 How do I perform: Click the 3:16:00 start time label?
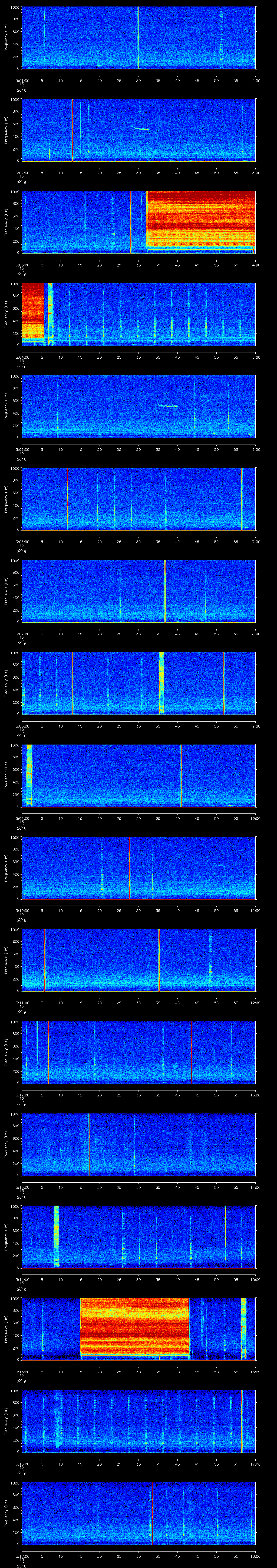point(22,1463)
